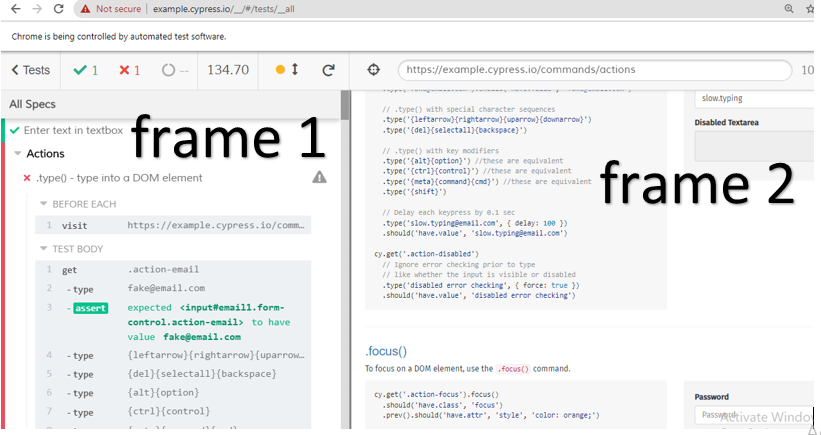Viewport: 821px width, 435px height.
Task: Click the .focus() heading link
Action: 386,351
